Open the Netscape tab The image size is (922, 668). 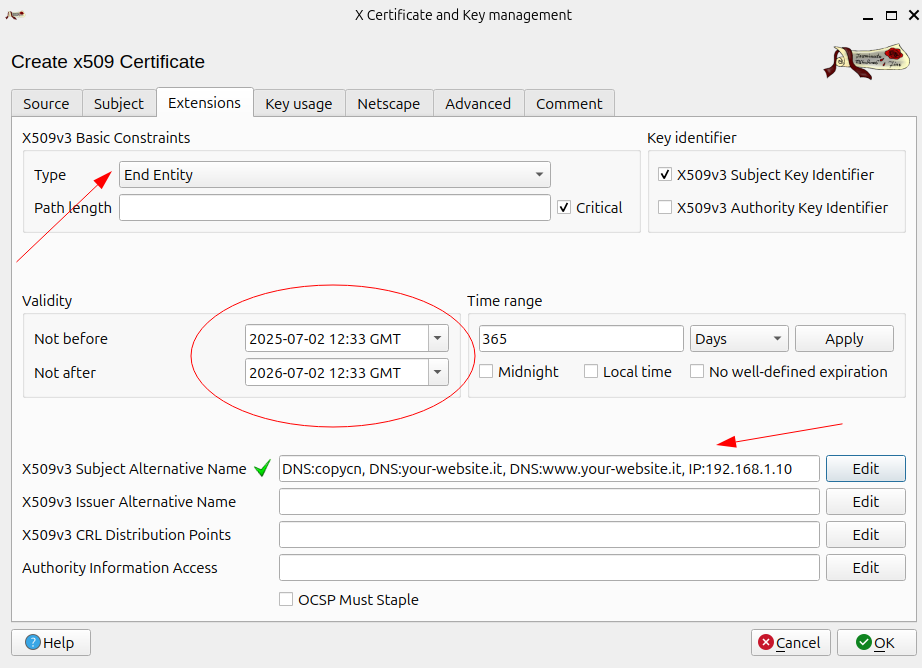point(389,103)
